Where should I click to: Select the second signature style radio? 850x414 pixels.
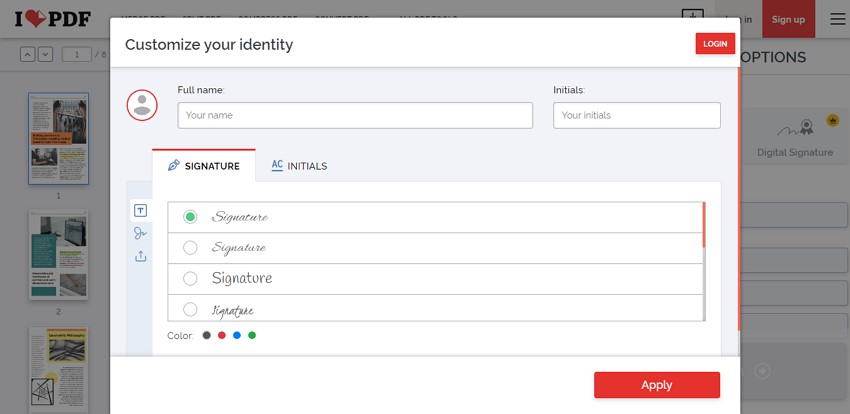pos(190,248)
